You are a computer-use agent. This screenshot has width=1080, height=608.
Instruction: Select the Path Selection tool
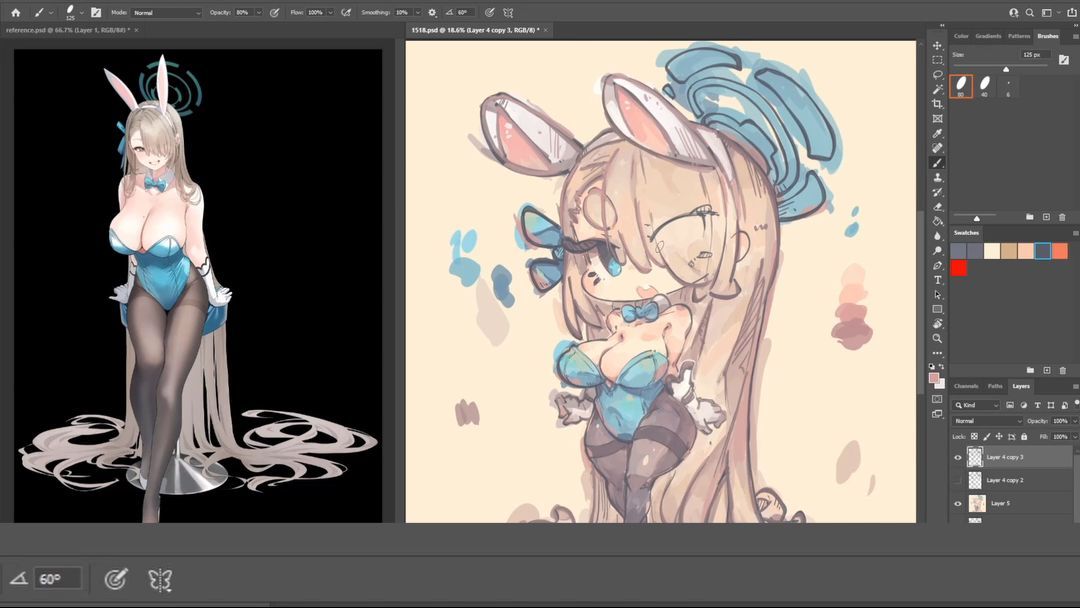pyautogui.click(x=937, y=295)
